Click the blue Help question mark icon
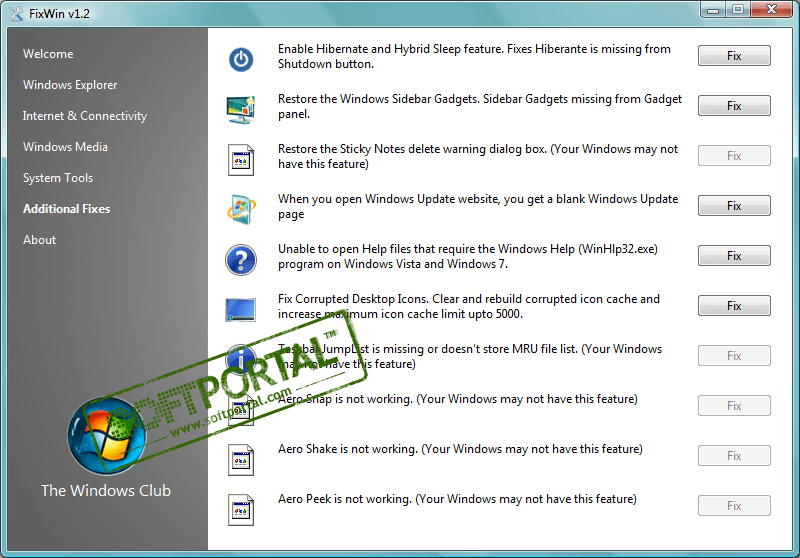 [x=241, y=260]
